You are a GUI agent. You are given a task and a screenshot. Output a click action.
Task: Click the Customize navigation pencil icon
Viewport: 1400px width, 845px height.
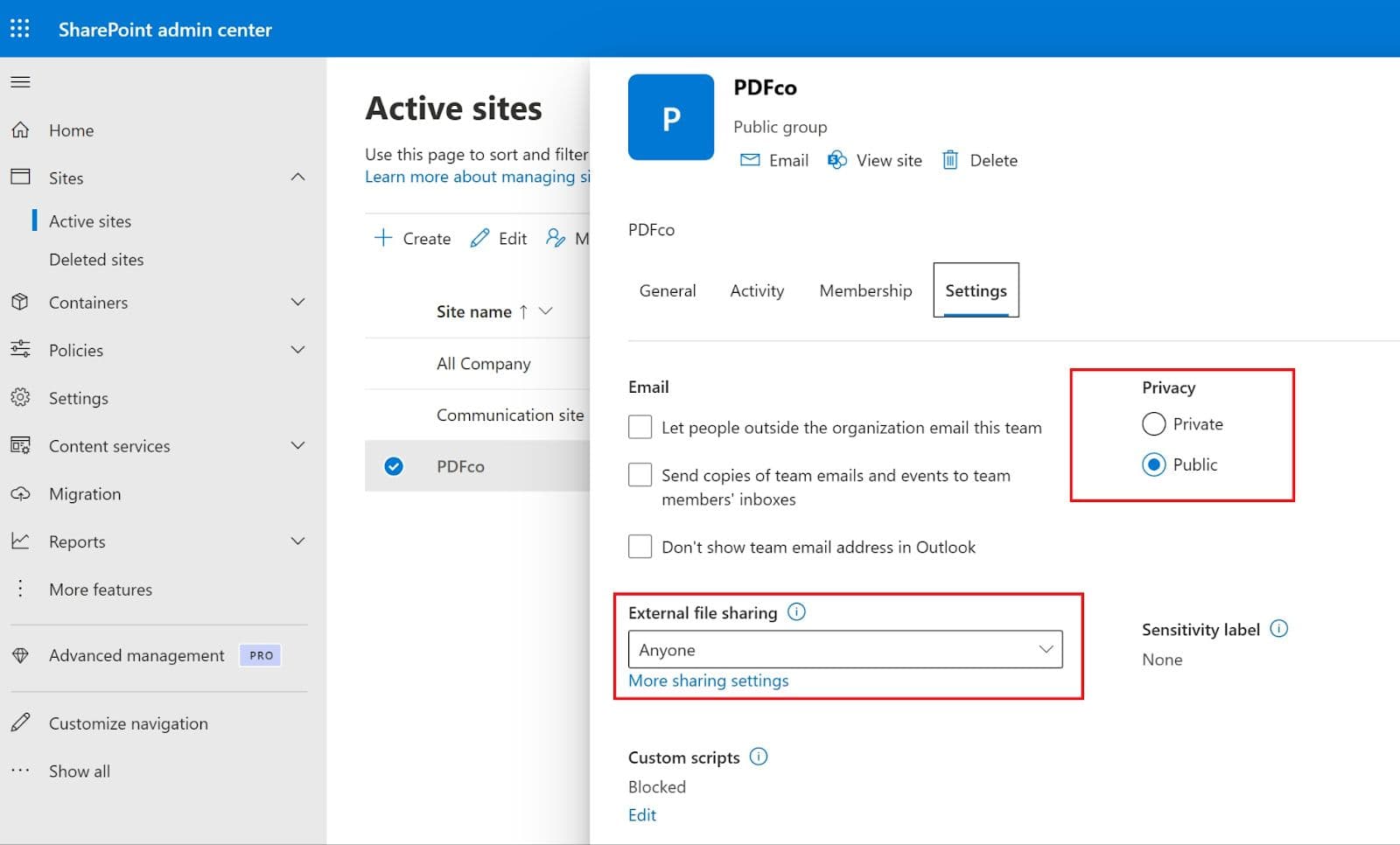[x=20, y=722]
